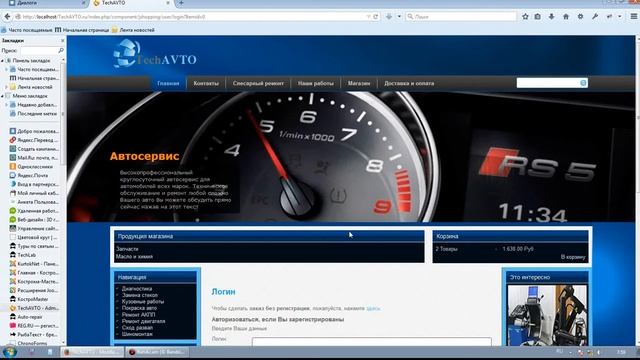The width and height of the screenshot is (640, 360).
Task: Open the Главная menu item
Action: click(x=168, y=83)
